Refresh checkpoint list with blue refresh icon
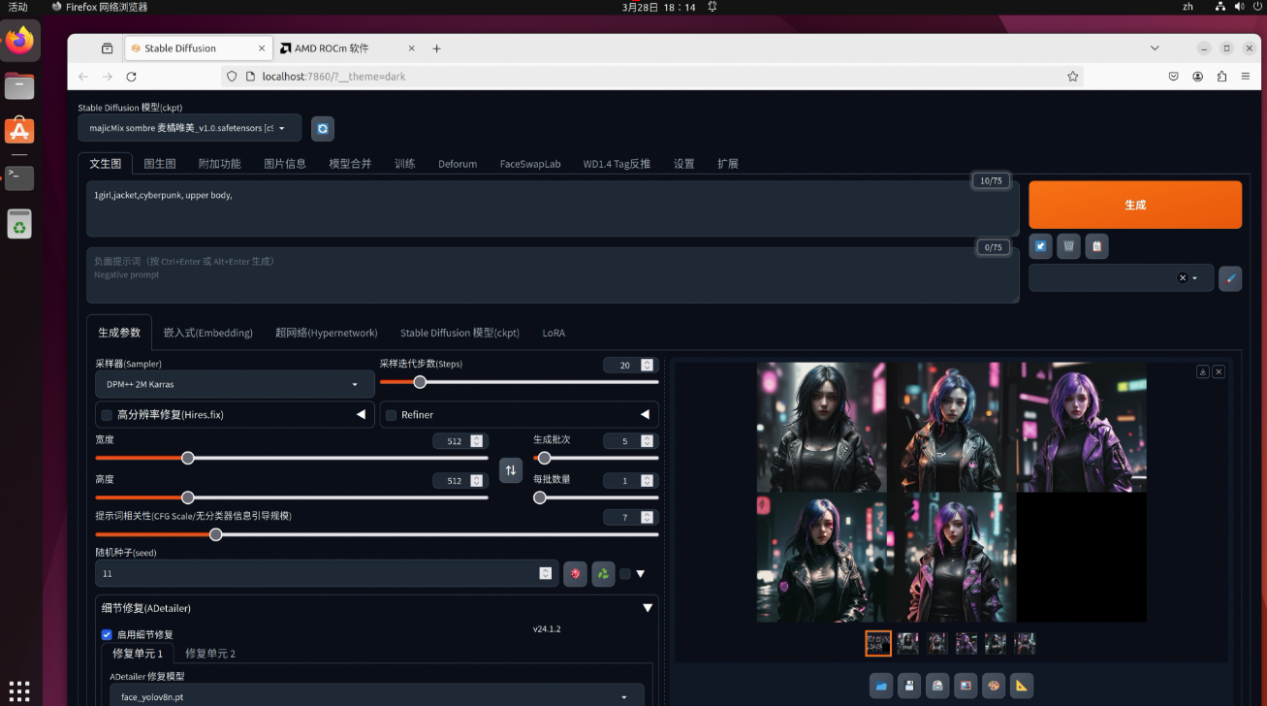 [322, 129]
